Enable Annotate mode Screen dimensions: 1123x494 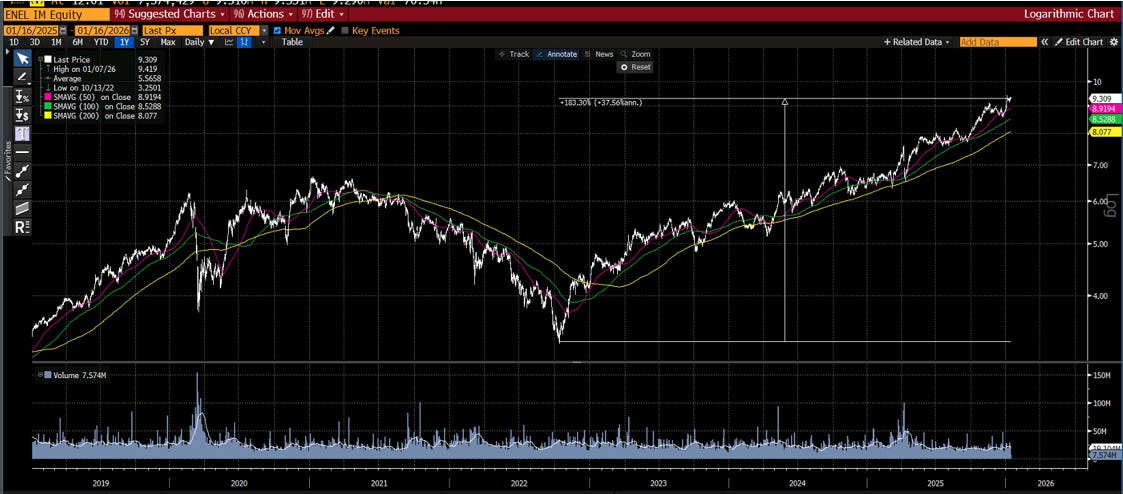(556, 54)
